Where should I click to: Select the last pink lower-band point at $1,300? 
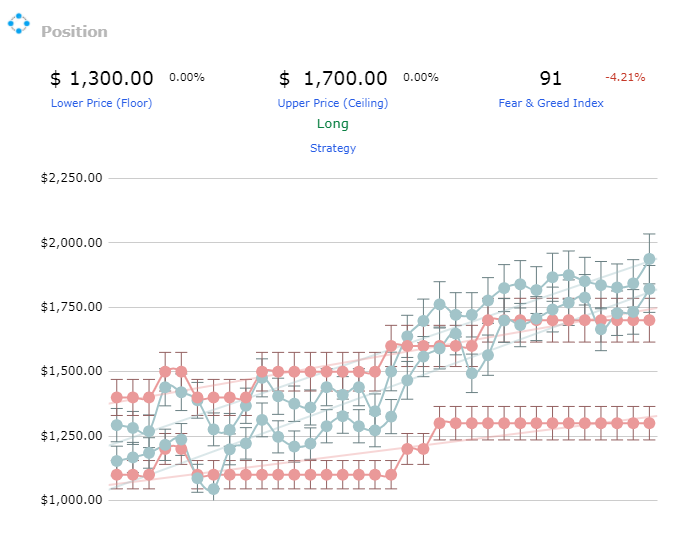click(650, 423)
